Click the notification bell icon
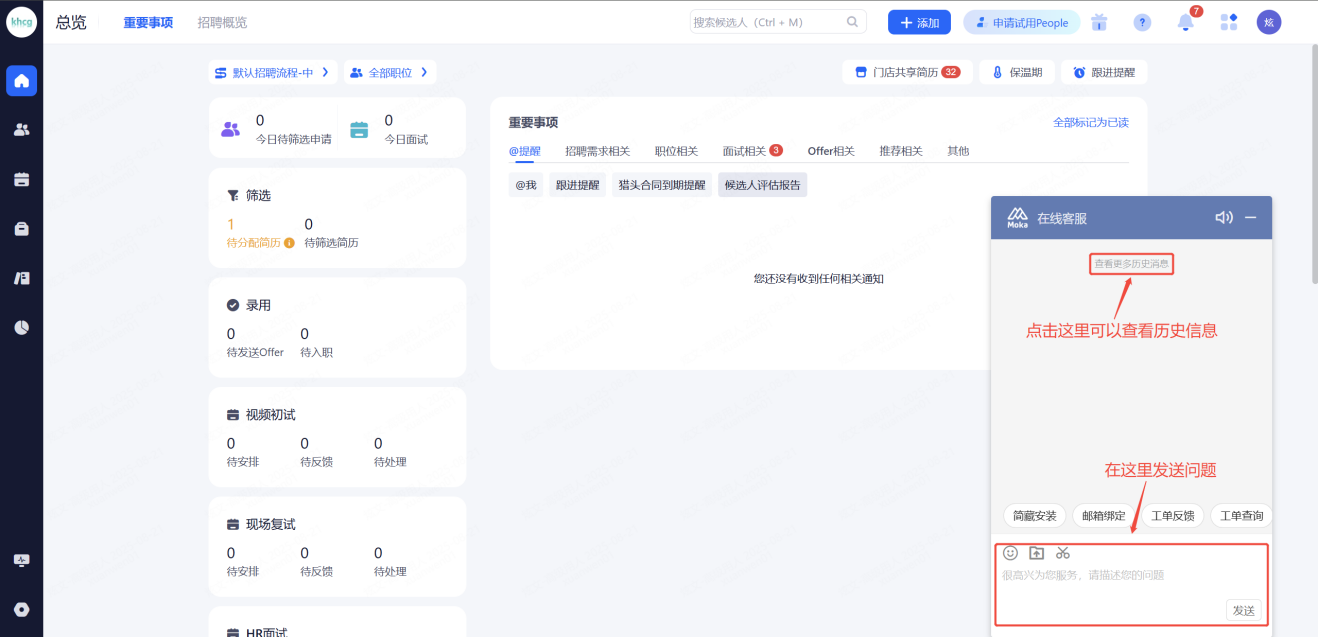This screenshot has width=1318, height=637. 1185,23
